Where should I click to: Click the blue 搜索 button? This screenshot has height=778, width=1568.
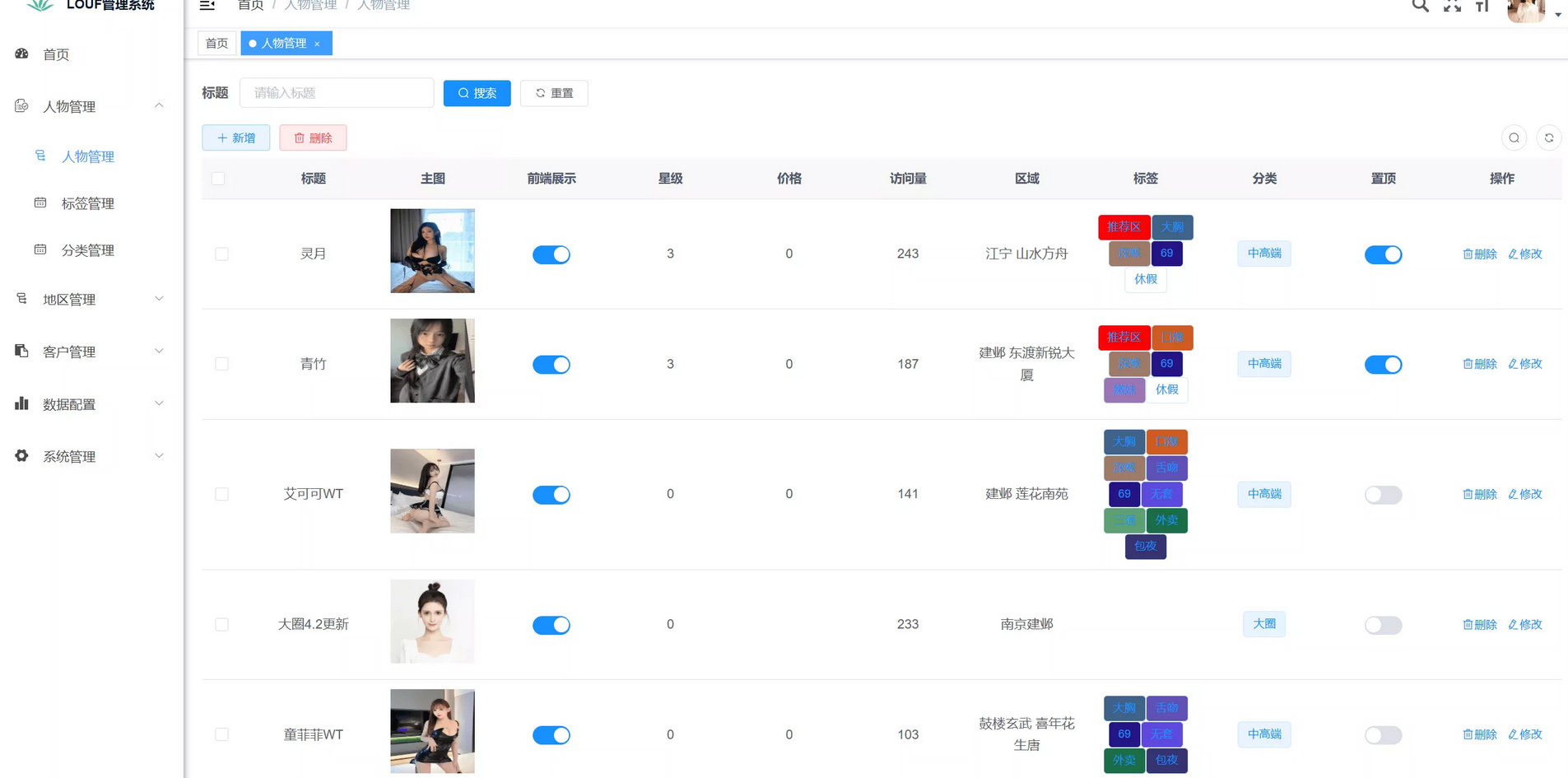click(477, 93)
